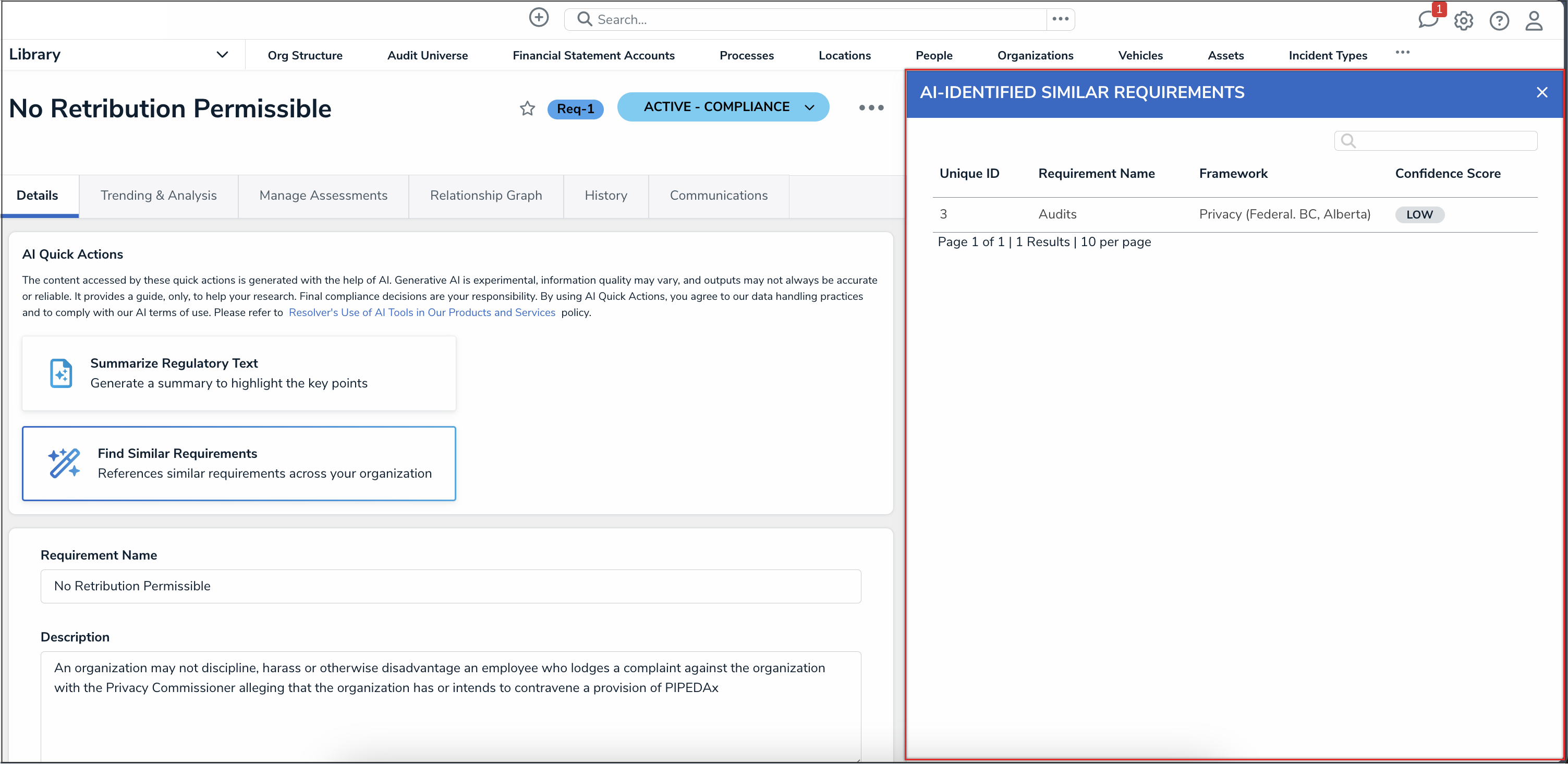
Task: Switch to the Relationship Graph tab
Action: (x=486, y=196)
